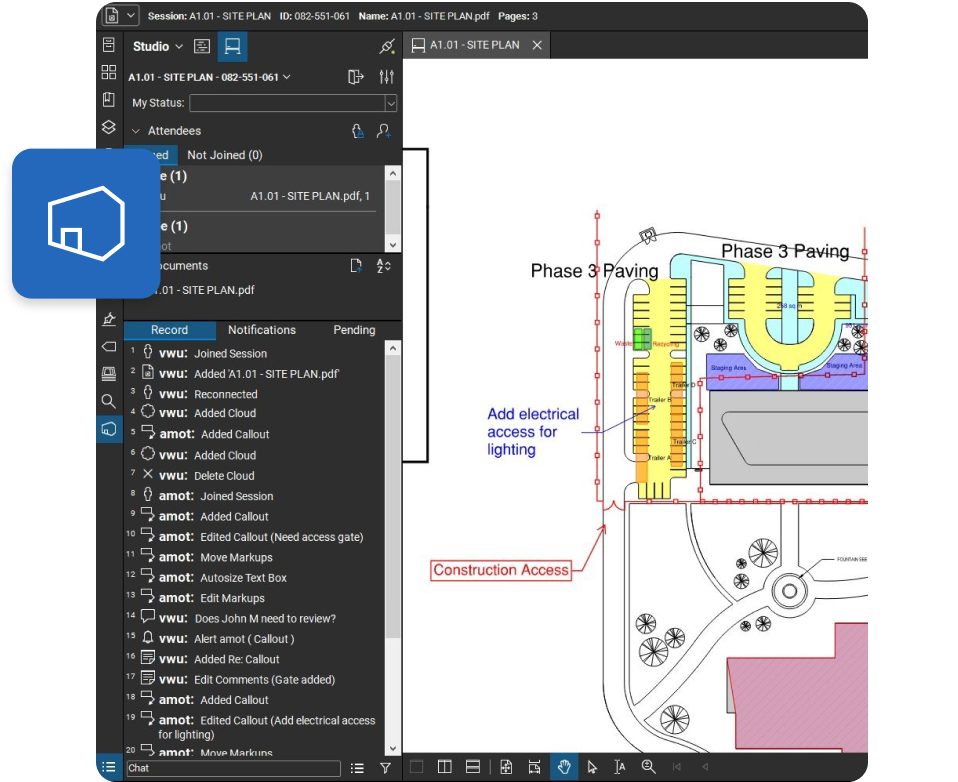Switch to Studio Sessions view
Screen dimensions: 958x782
click(x=233, y=46)
